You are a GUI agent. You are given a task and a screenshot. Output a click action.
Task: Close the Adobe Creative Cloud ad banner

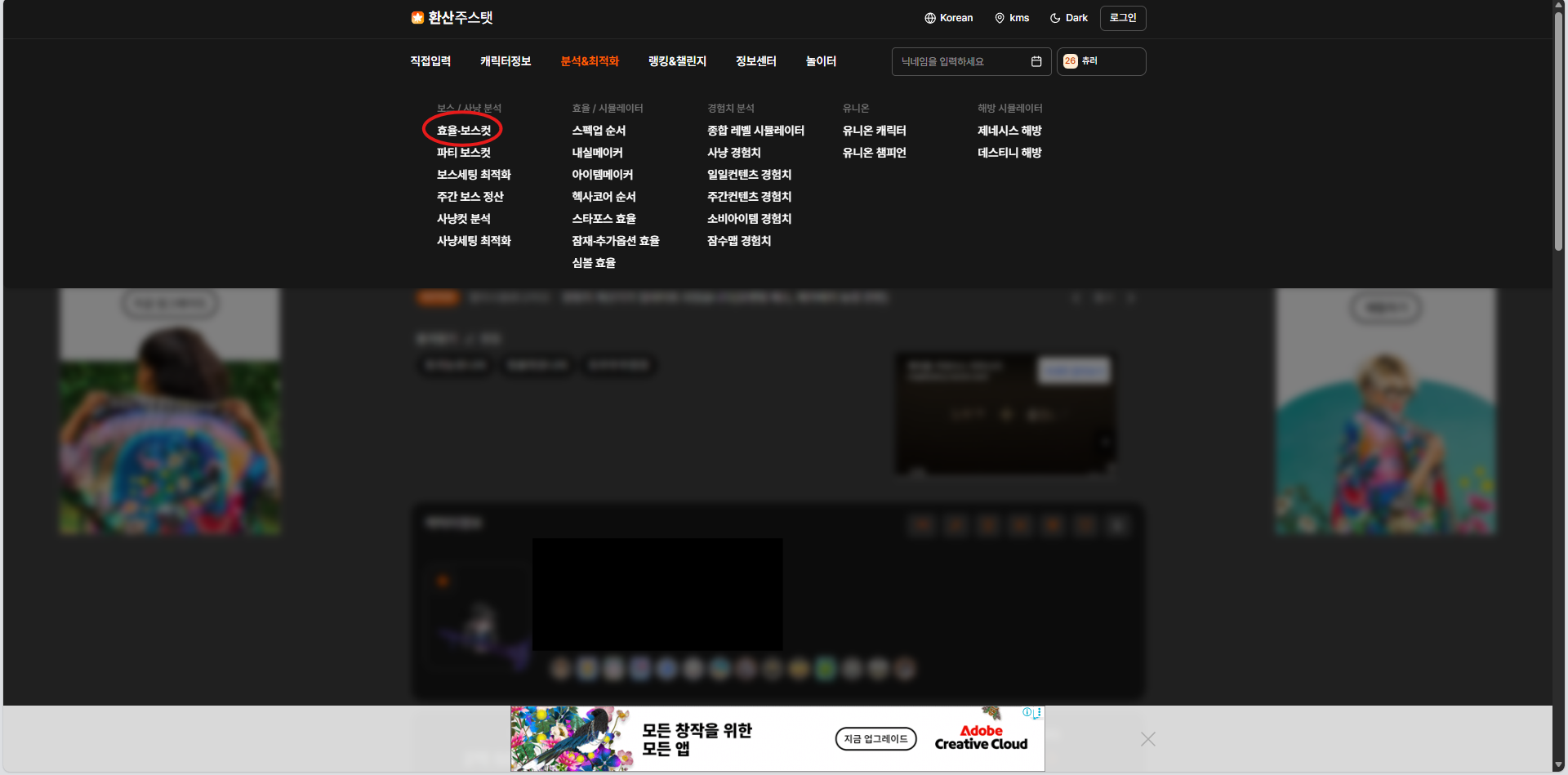(x=1147, y=738)
